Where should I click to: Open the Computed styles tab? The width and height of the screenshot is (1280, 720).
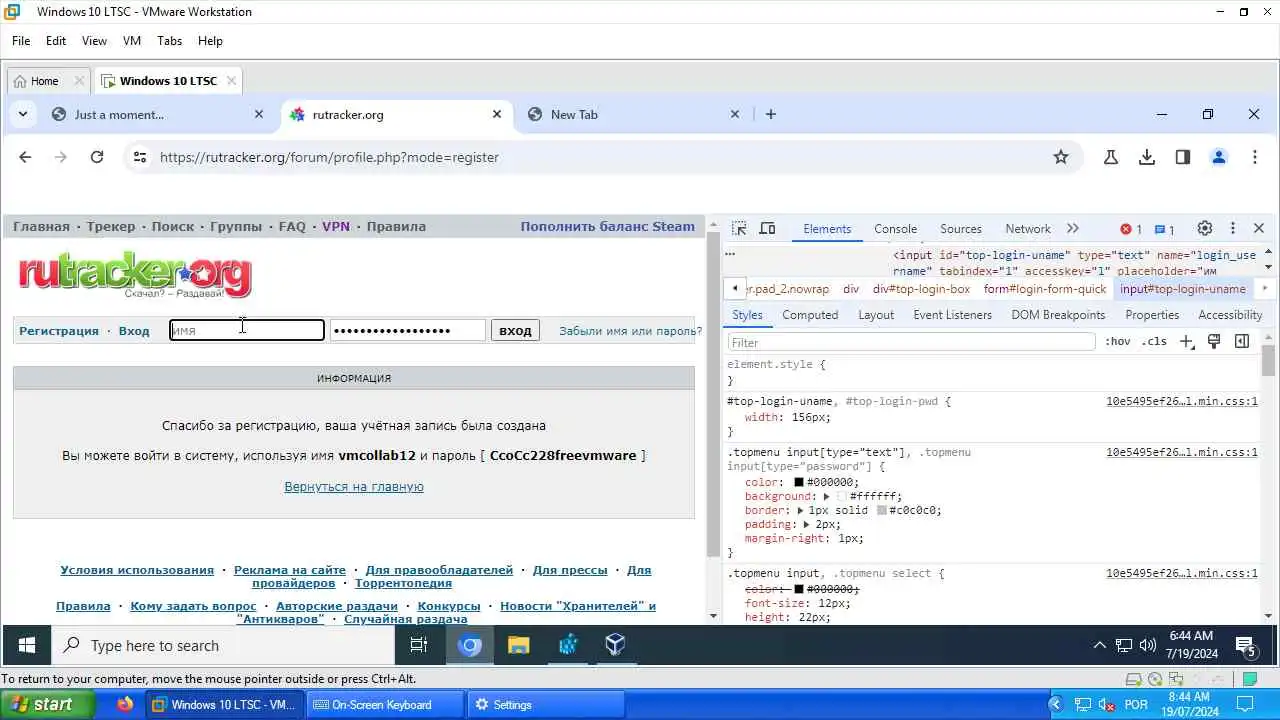pos(810,314)
